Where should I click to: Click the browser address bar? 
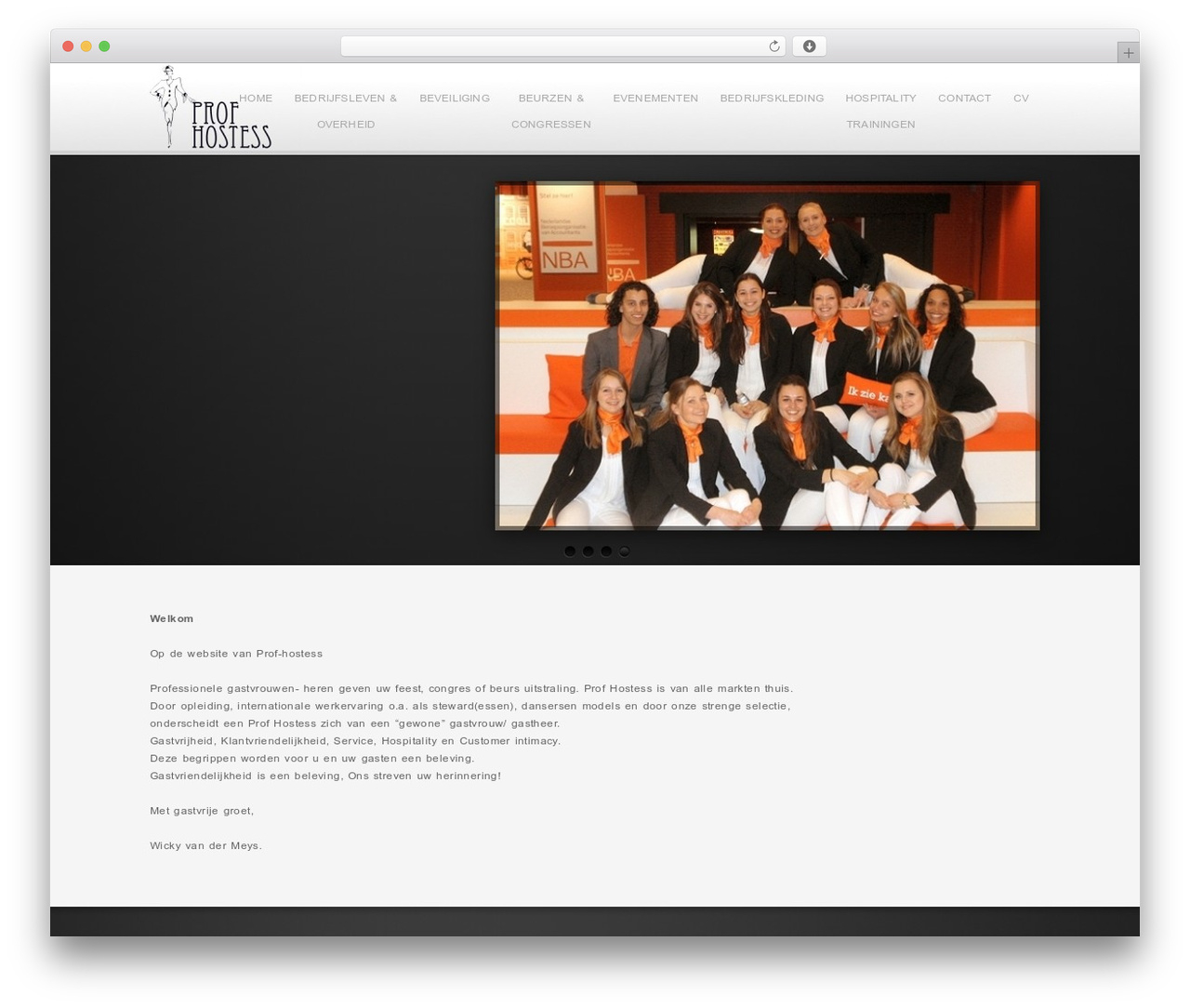[562, 46]
